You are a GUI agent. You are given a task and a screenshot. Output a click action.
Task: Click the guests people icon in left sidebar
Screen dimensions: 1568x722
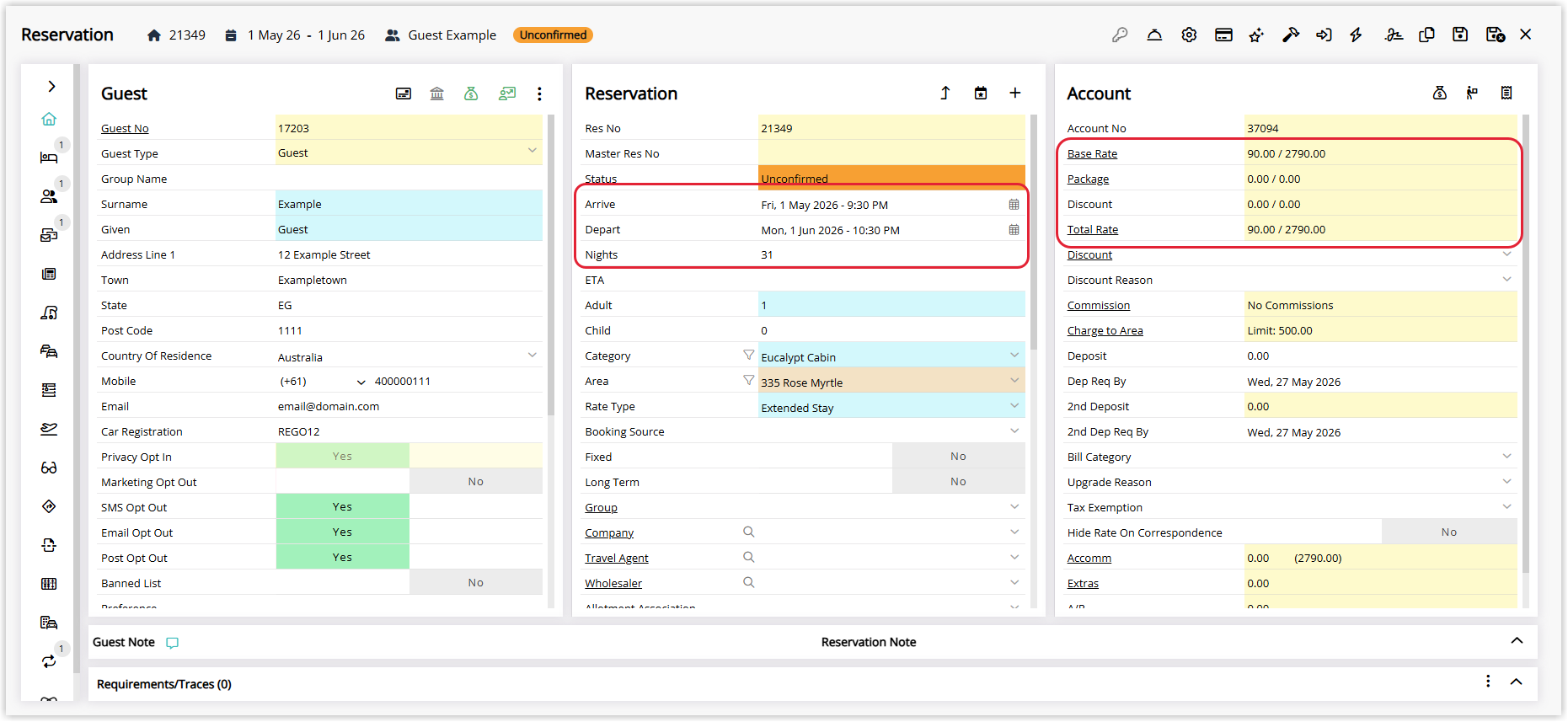(x=49, y=196)
